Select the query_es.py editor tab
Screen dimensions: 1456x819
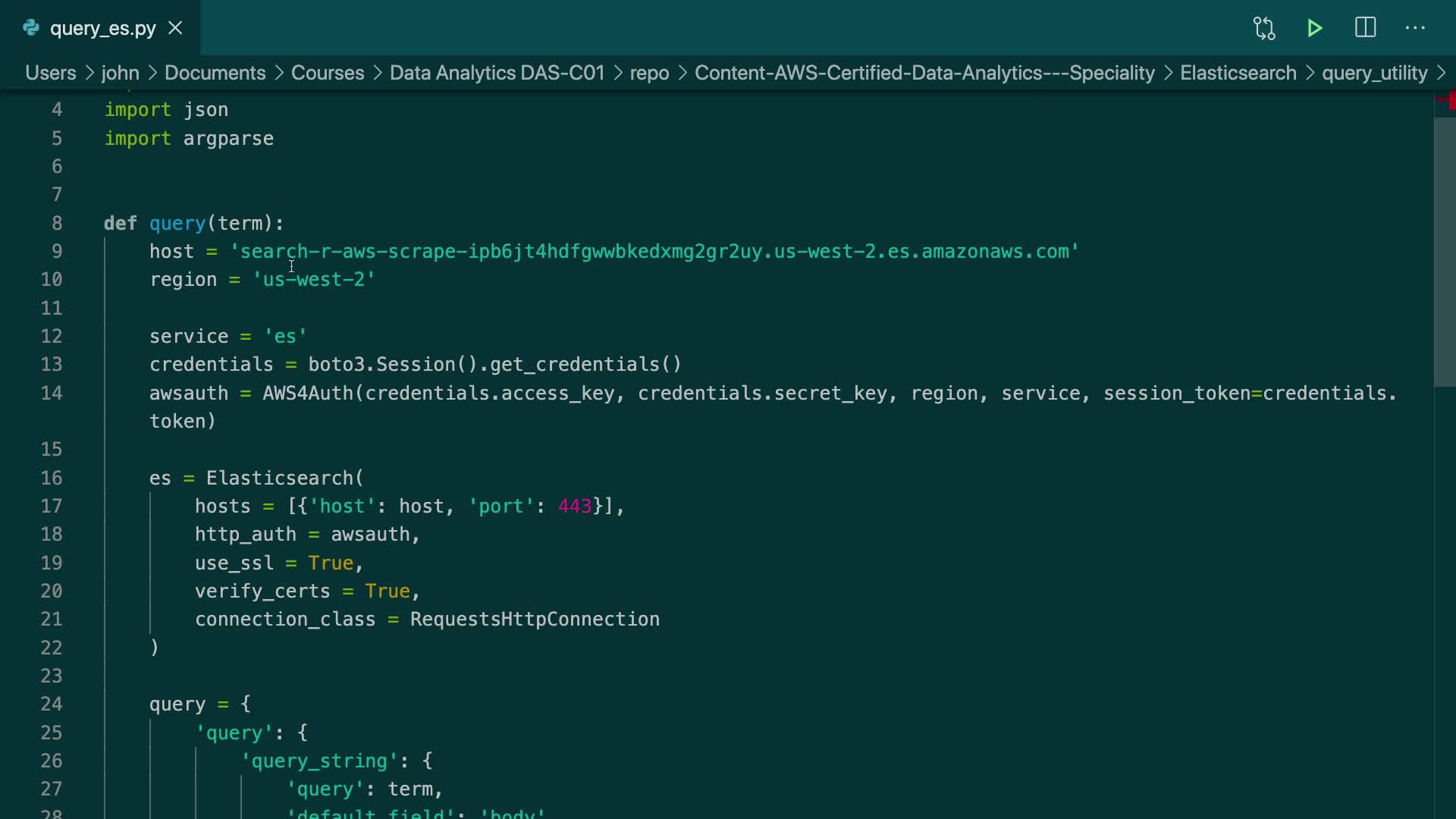pos(102,29)
